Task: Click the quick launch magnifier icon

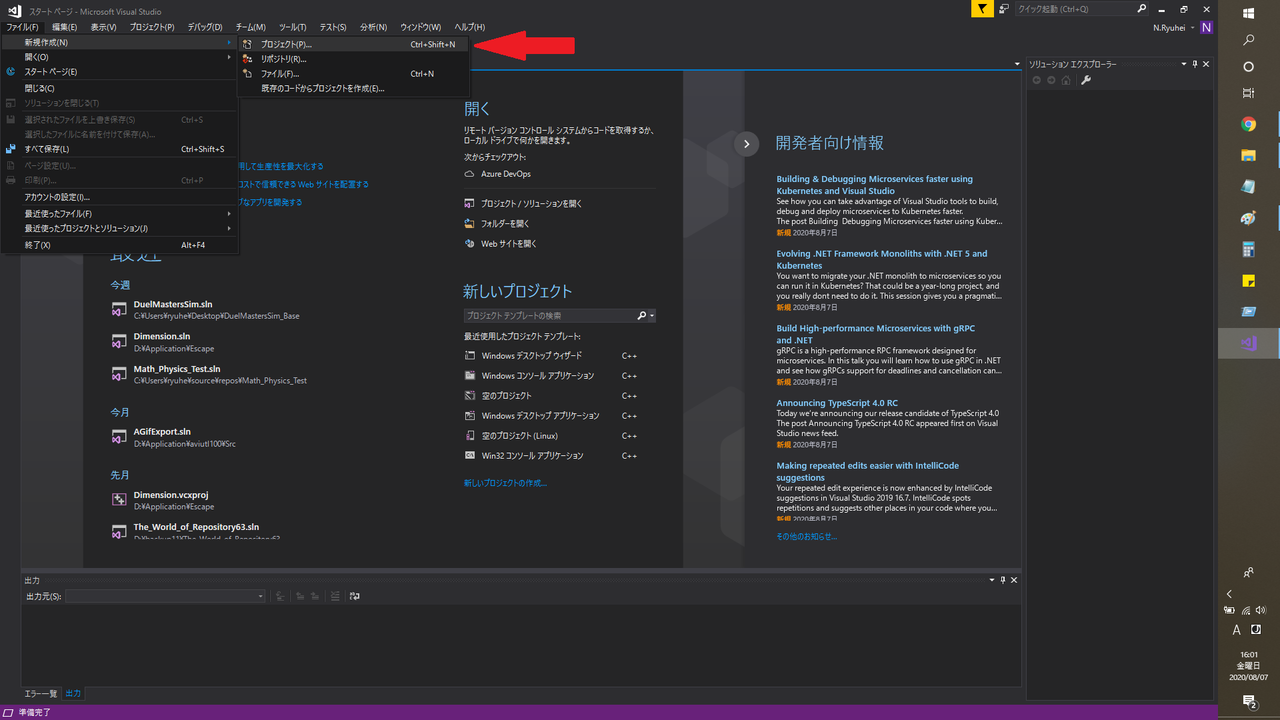Action: pos(1142,8)
